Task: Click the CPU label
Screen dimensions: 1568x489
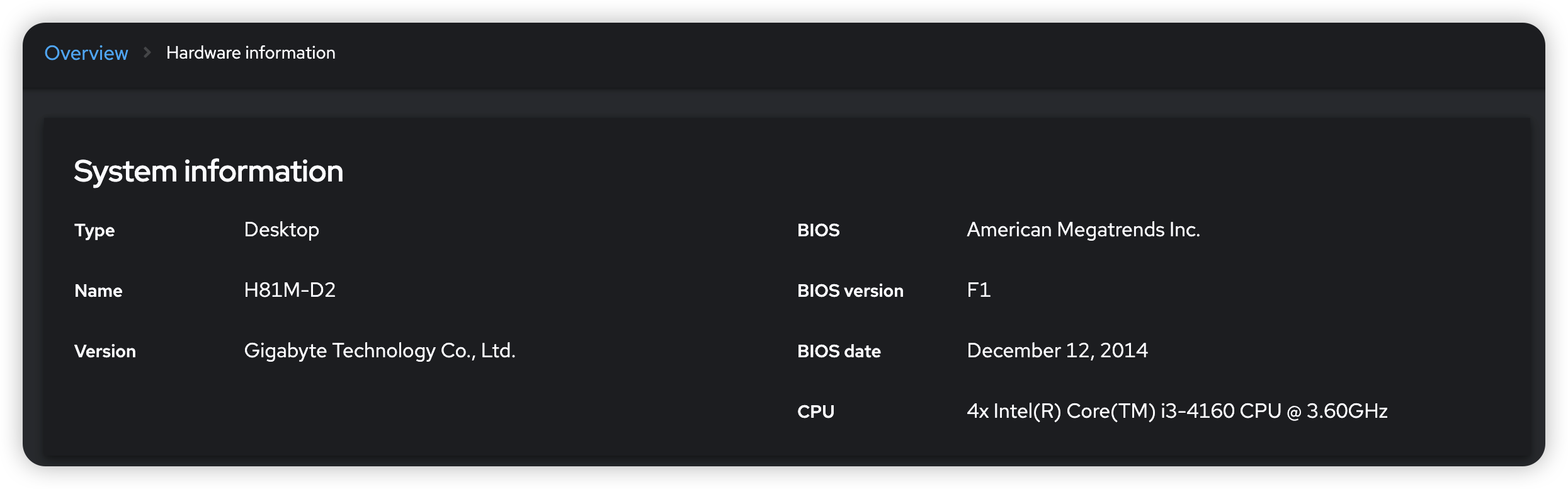Action: 815,411
